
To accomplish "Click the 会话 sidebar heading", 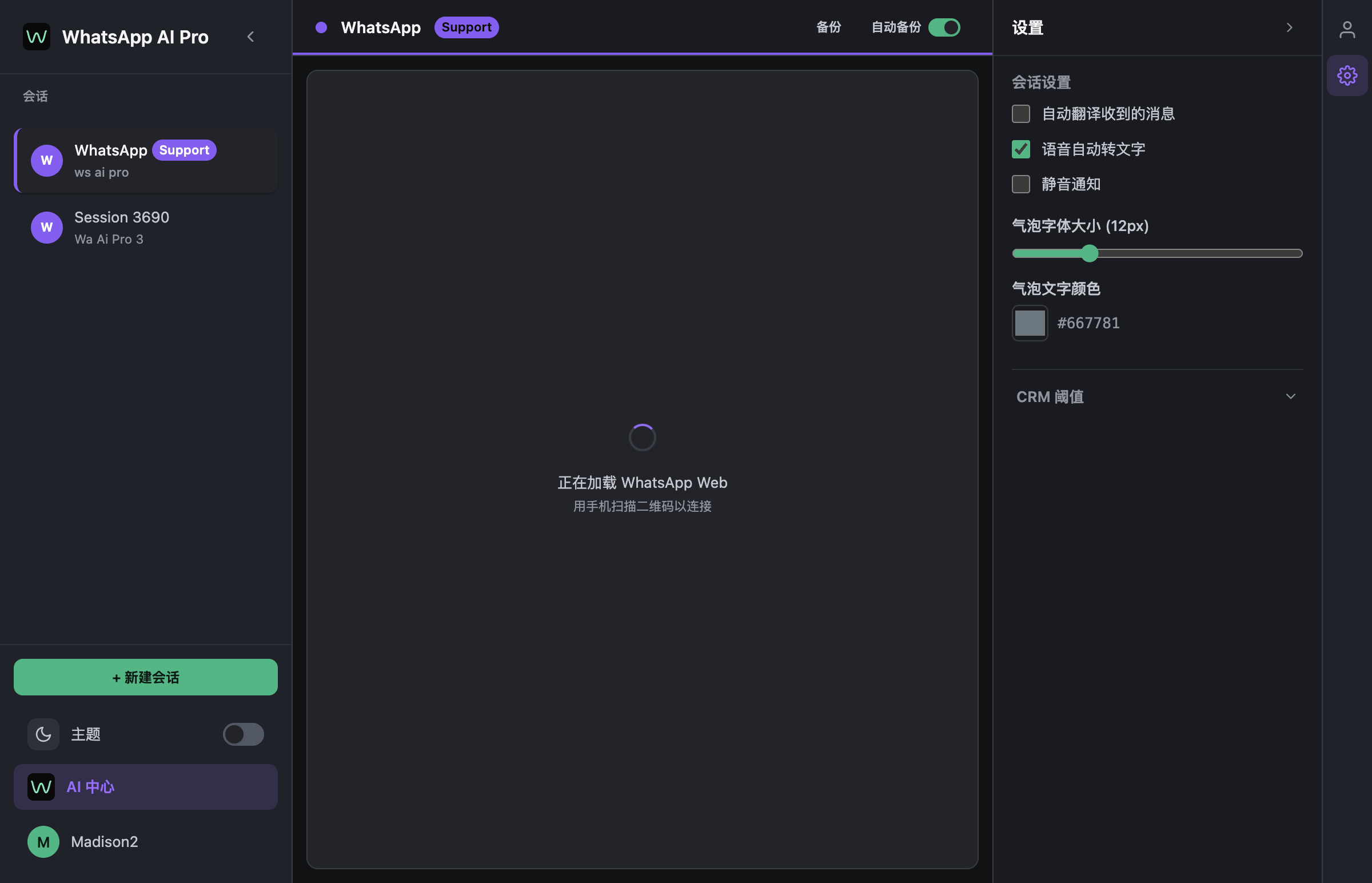I will (x=35, y=96).
